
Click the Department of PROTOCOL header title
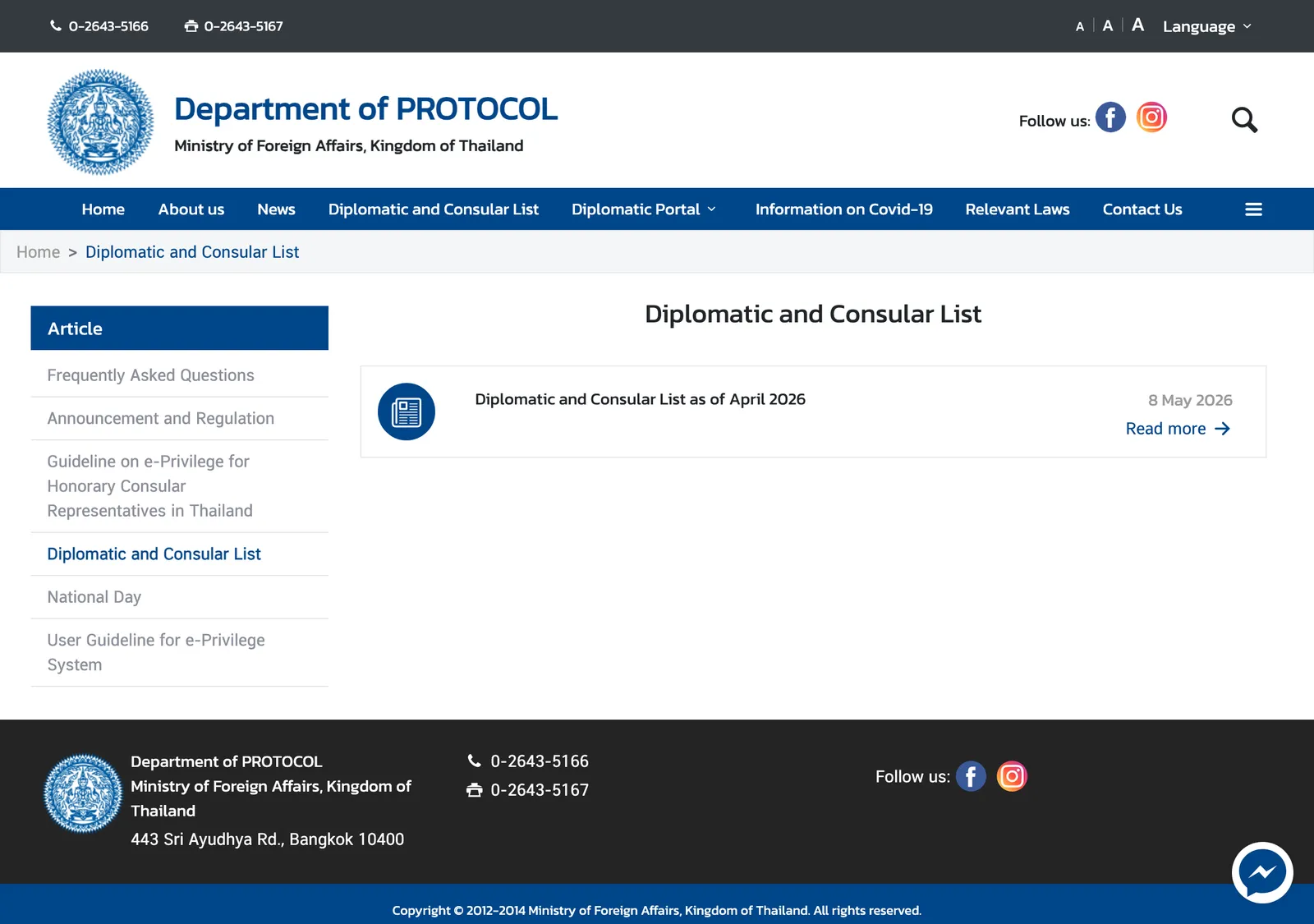(x=365, y=108)
